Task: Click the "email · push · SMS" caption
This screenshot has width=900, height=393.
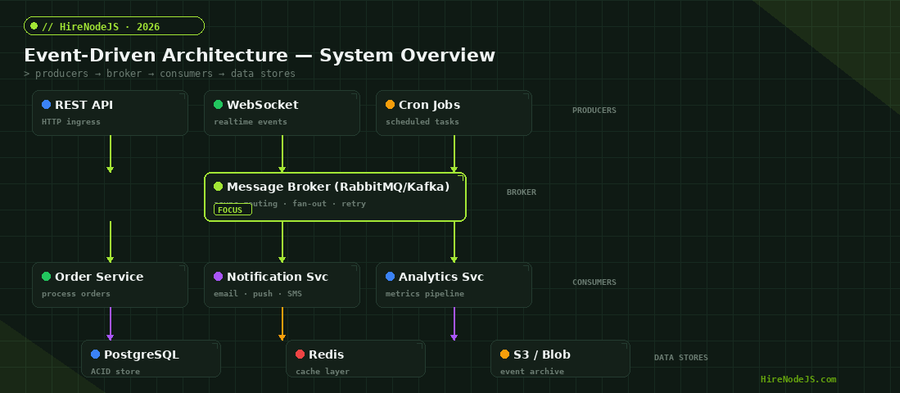Action: coord(258,294)
